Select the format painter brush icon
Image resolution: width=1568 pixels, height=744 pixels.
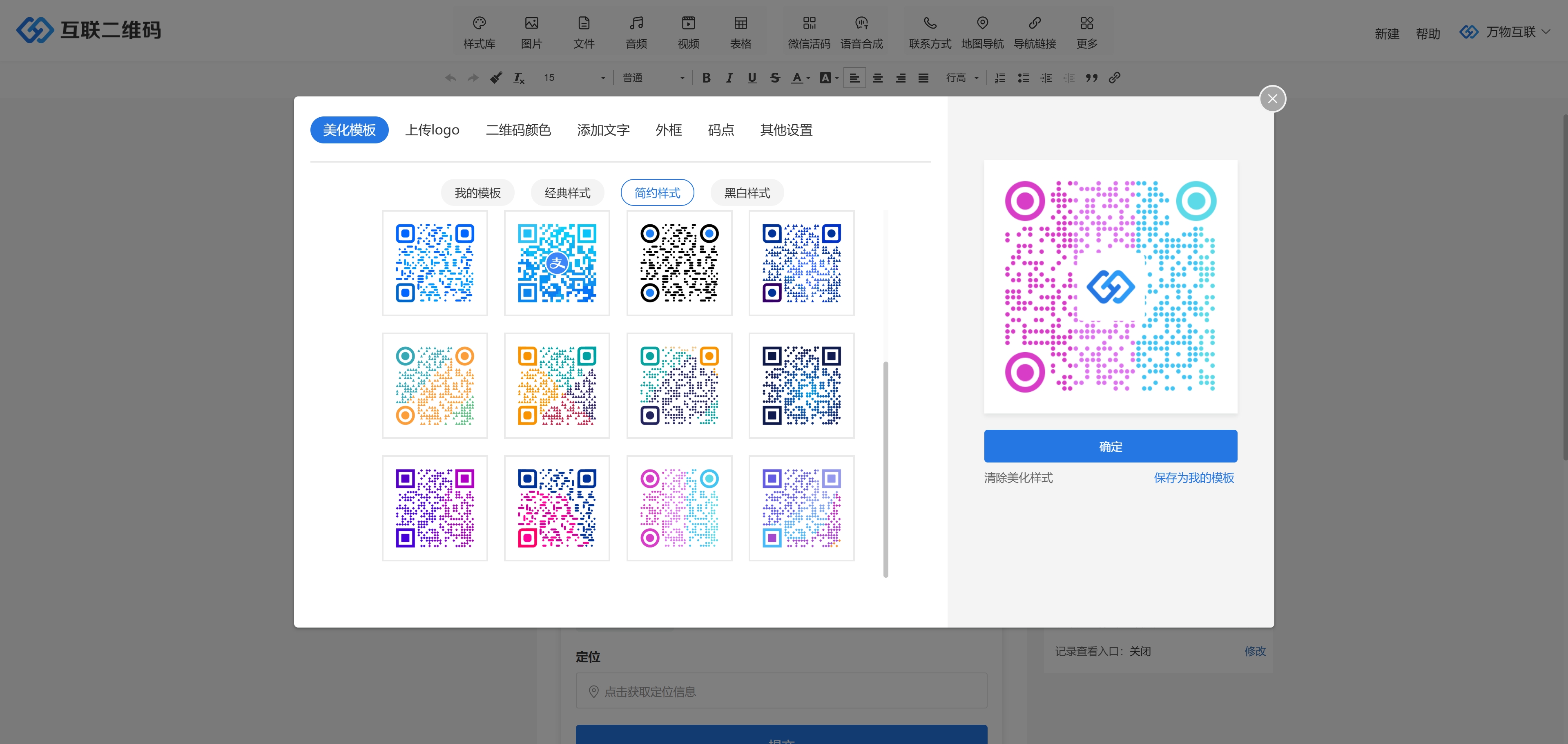coord(496,78)
